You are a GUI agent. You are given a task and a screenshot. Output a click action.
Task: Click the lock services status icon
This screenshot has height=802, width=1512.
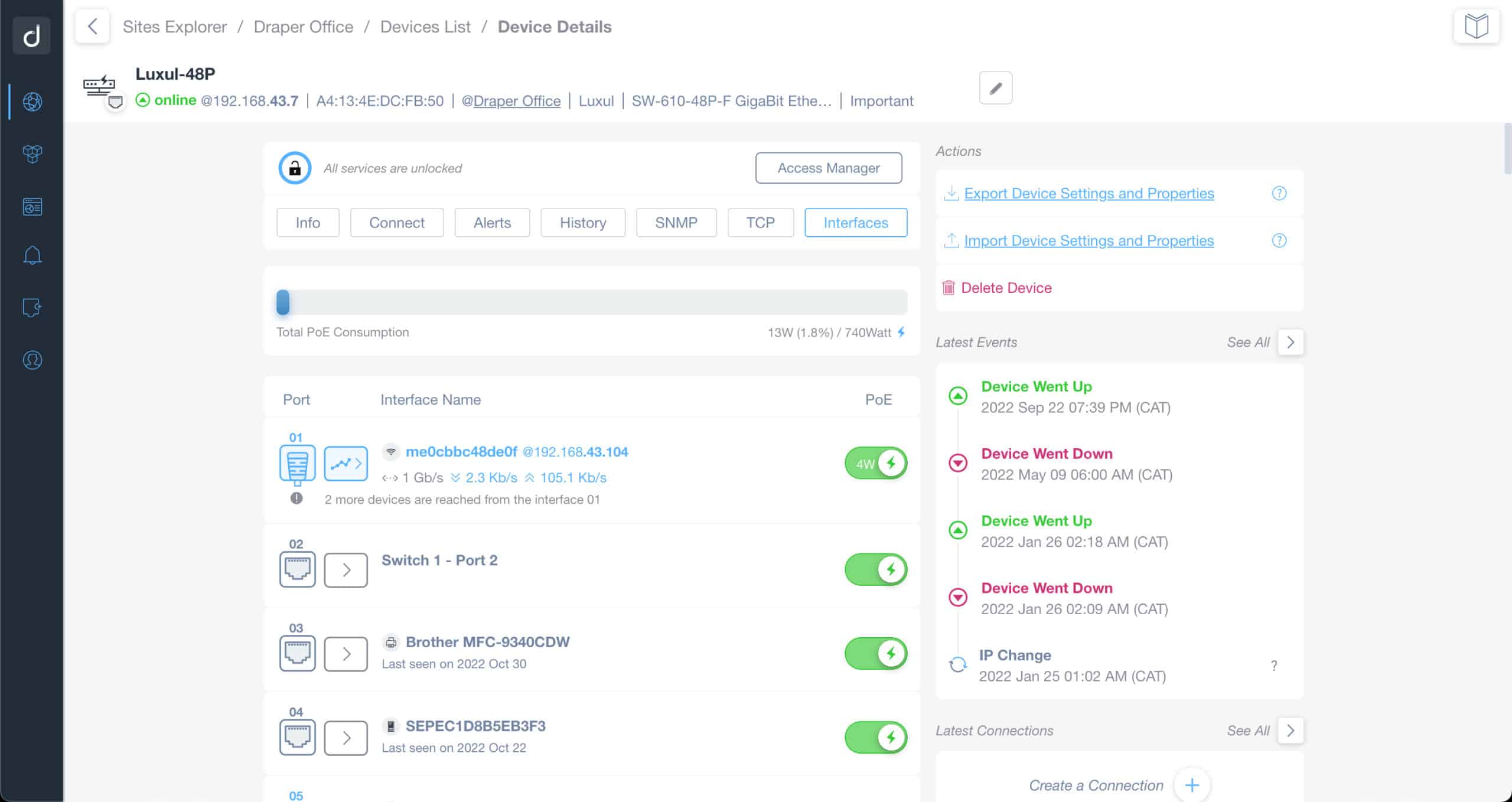click(295, 168)
